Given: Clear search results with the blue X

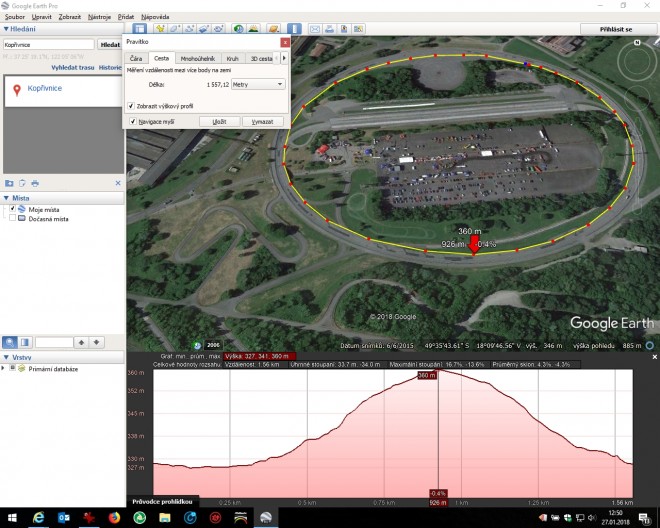Looking at the screenshot, I should click(x=118, y=183).
